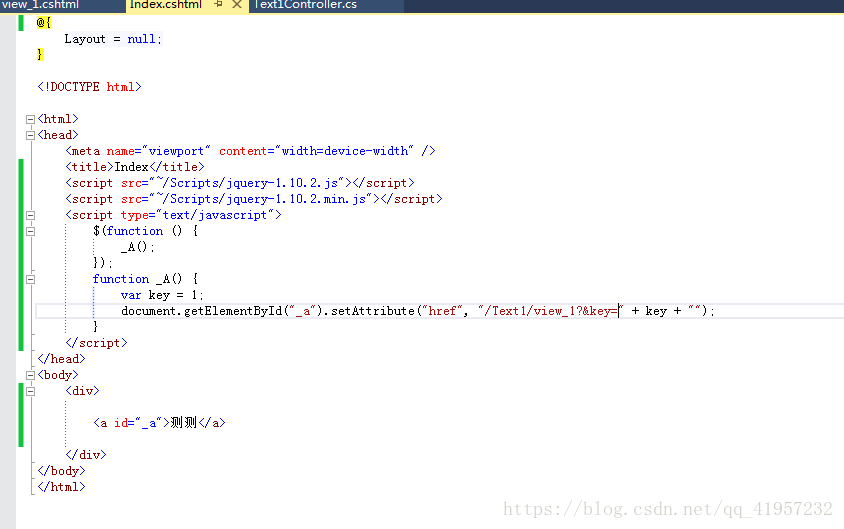Click the Layout = null line
The width and height of the screenshot is (844, 529).
coord(113,39)
